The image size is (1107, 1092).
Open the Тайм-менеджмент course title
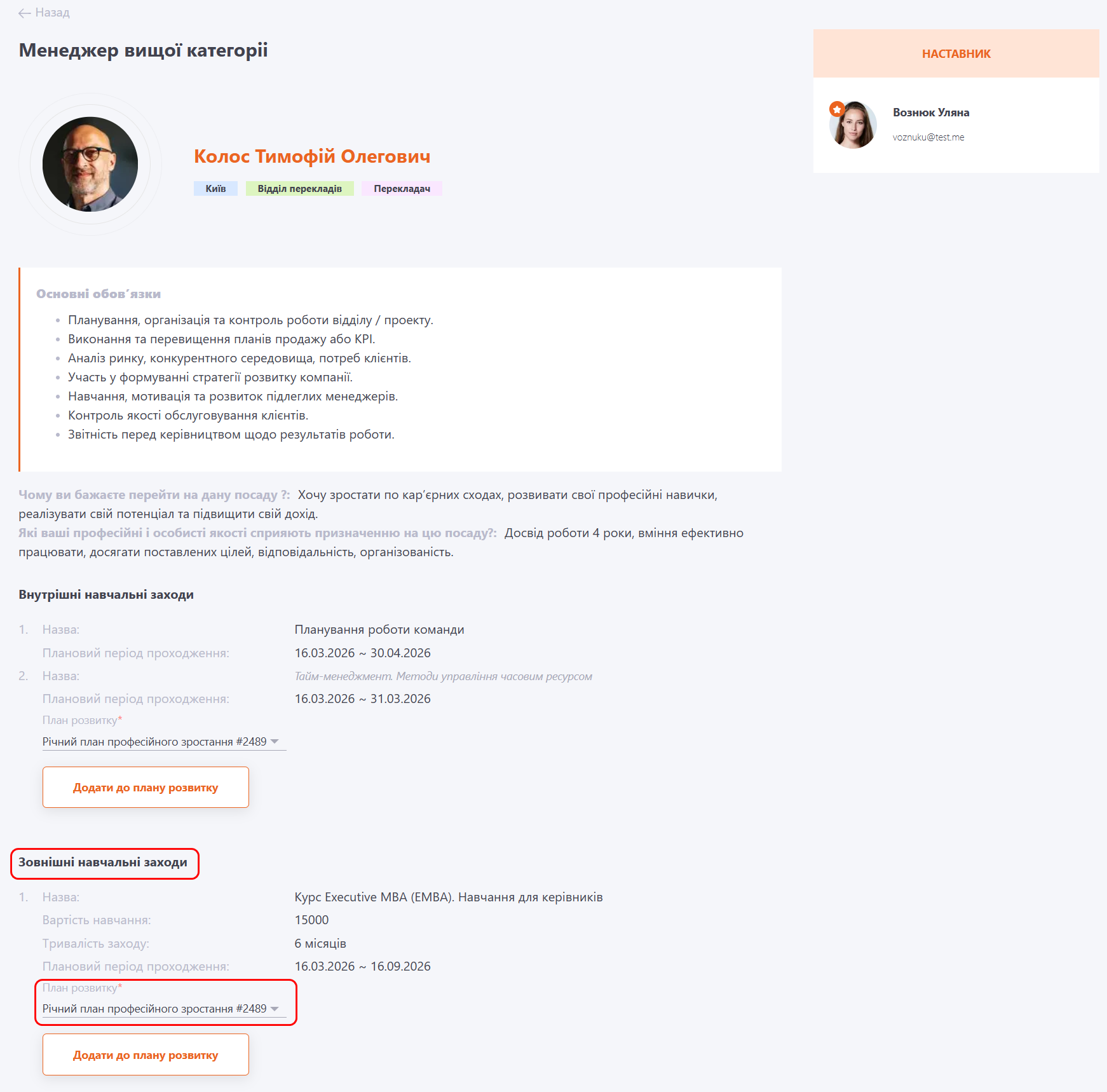[x=443, y=676]
